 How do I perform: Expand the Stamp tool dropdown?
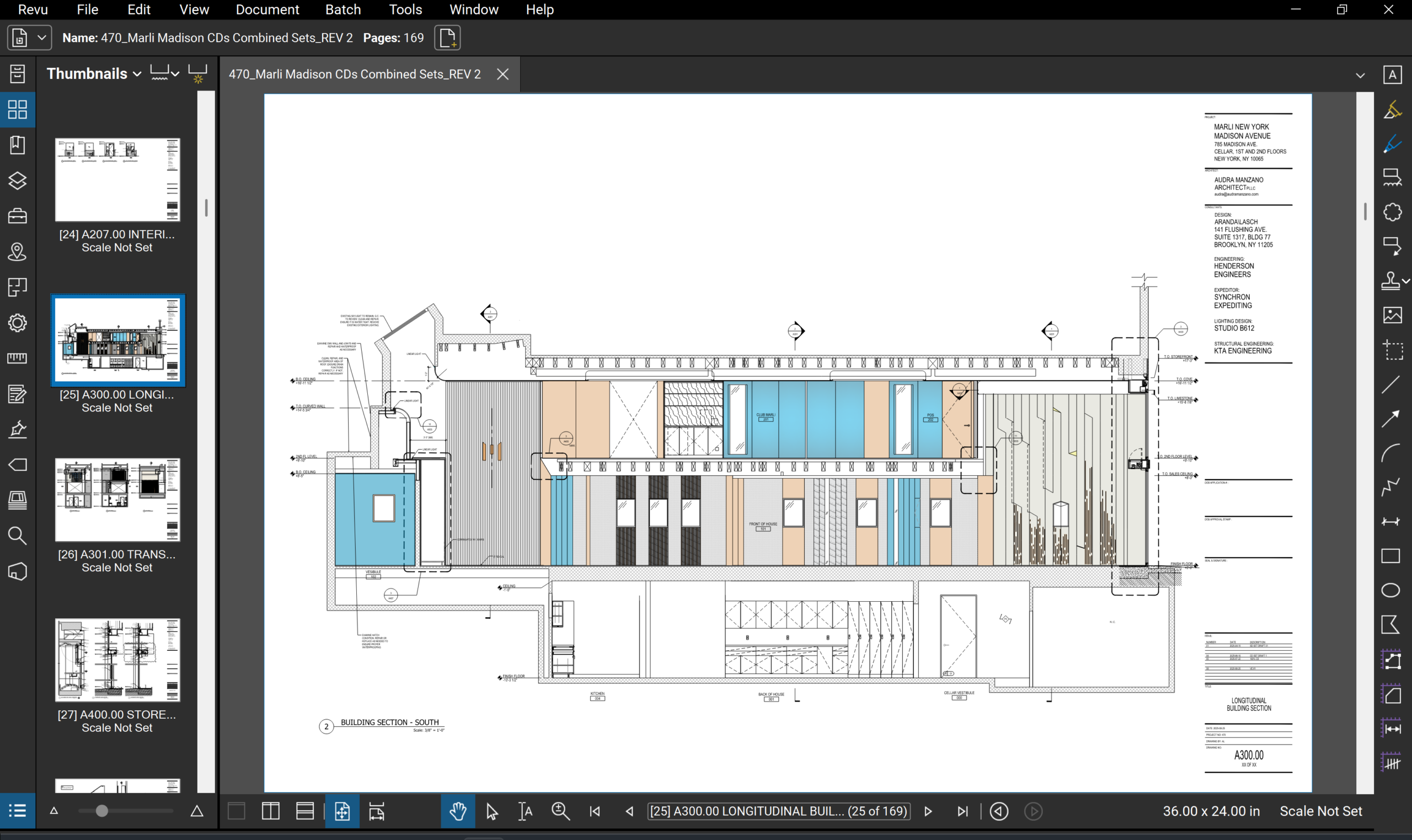pos(1406,281)
